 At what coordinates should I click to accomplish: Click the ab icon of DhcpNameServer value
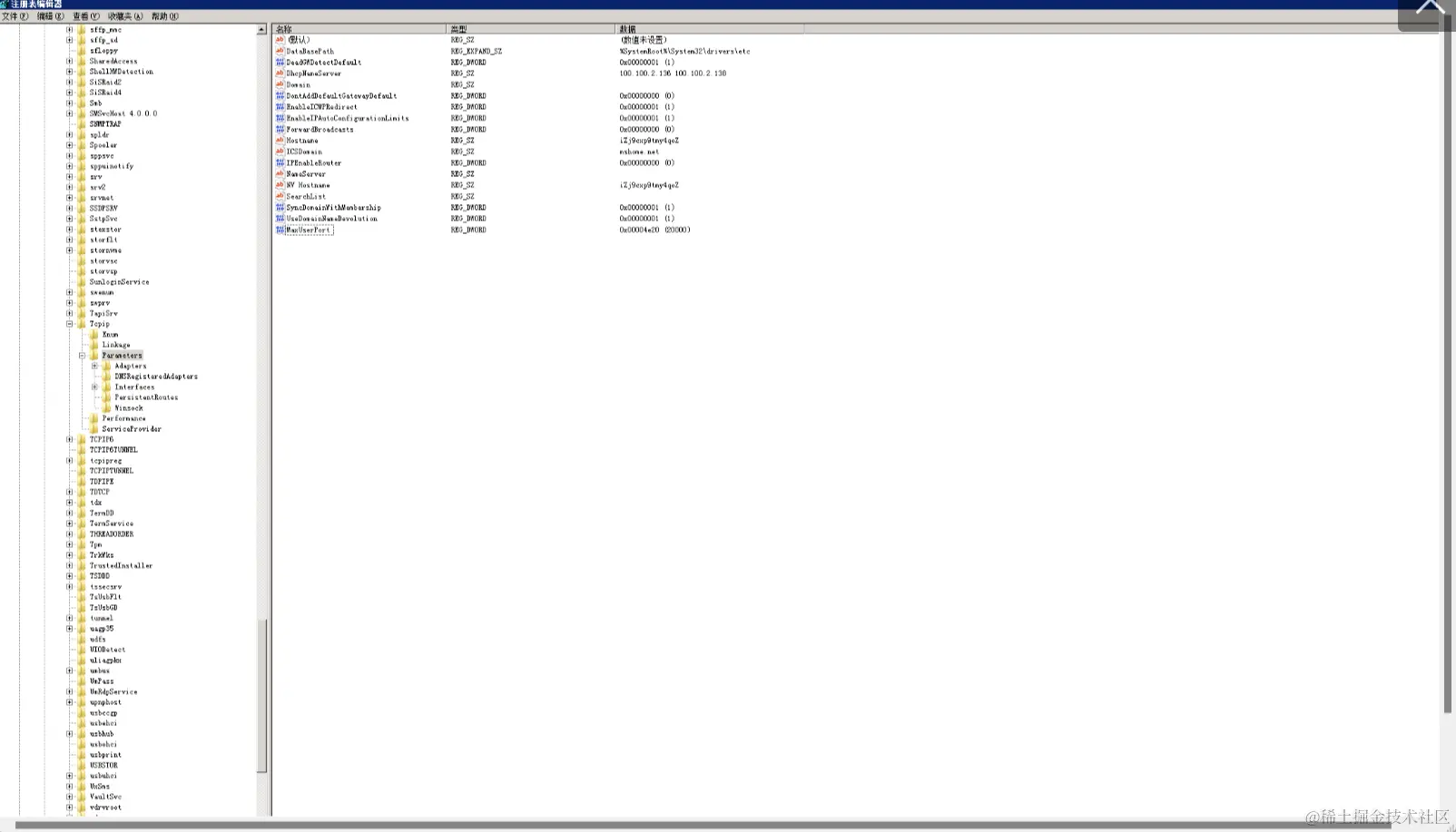coord(280,73)
